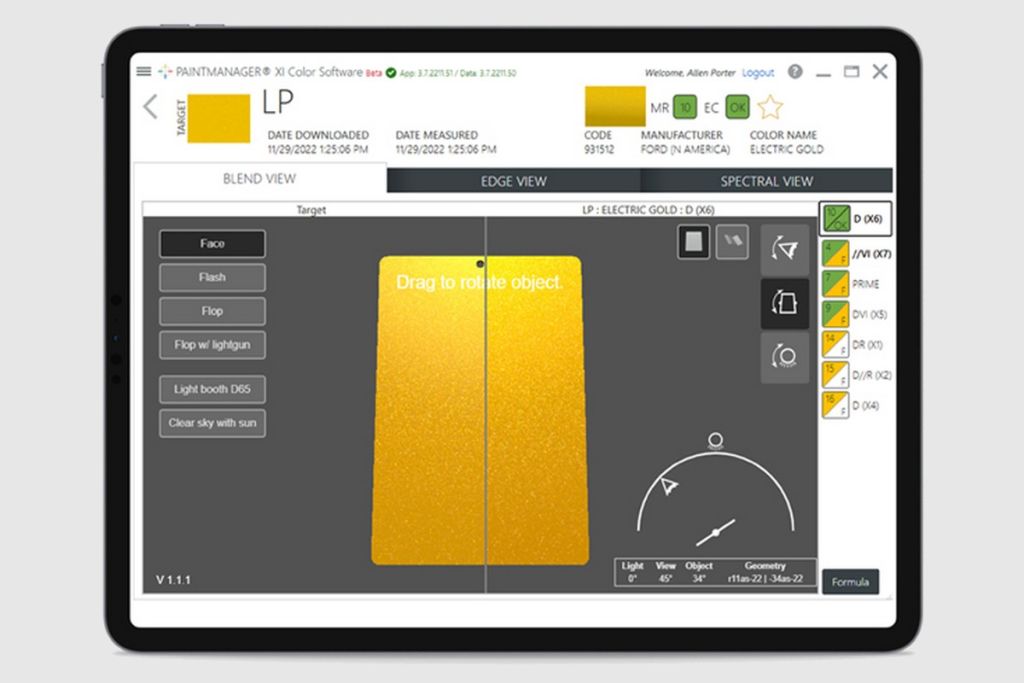
Task: Mark color as favorite with star
Action: pos(770,107)
